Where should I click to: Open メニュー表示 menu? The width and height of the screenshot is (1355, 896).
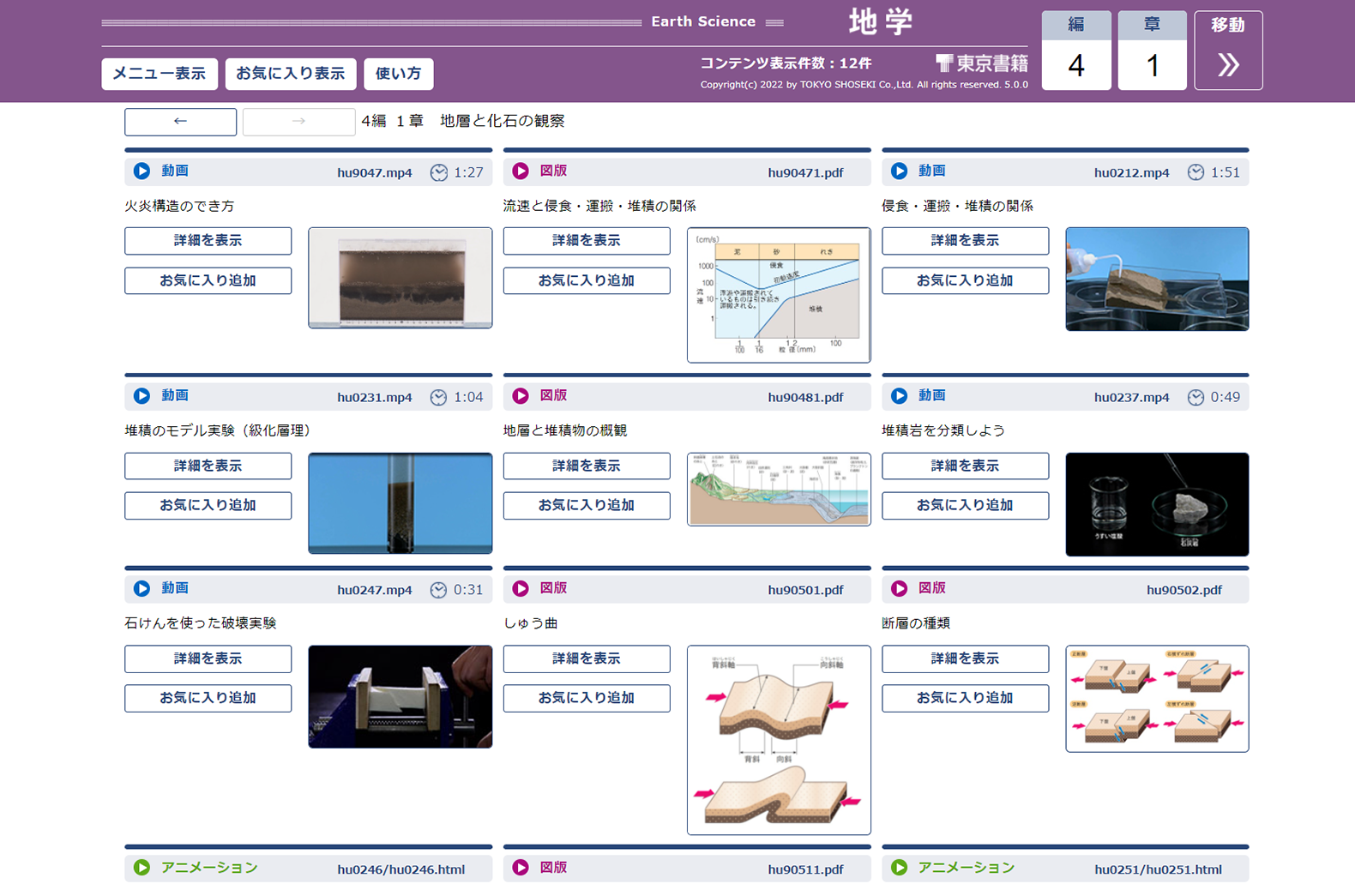(x=160, y=74)
